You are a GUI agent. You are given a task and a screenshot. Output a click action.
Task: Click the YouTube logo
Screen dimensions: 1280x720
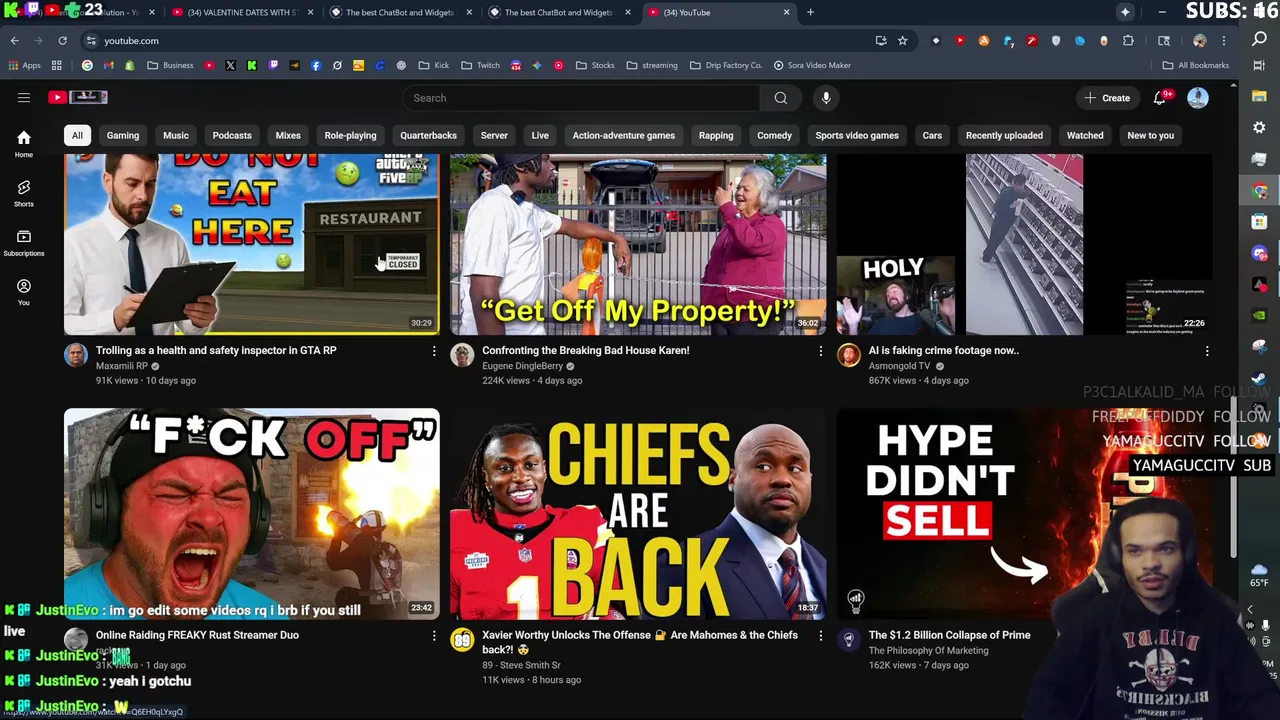(x=78, y=97)
